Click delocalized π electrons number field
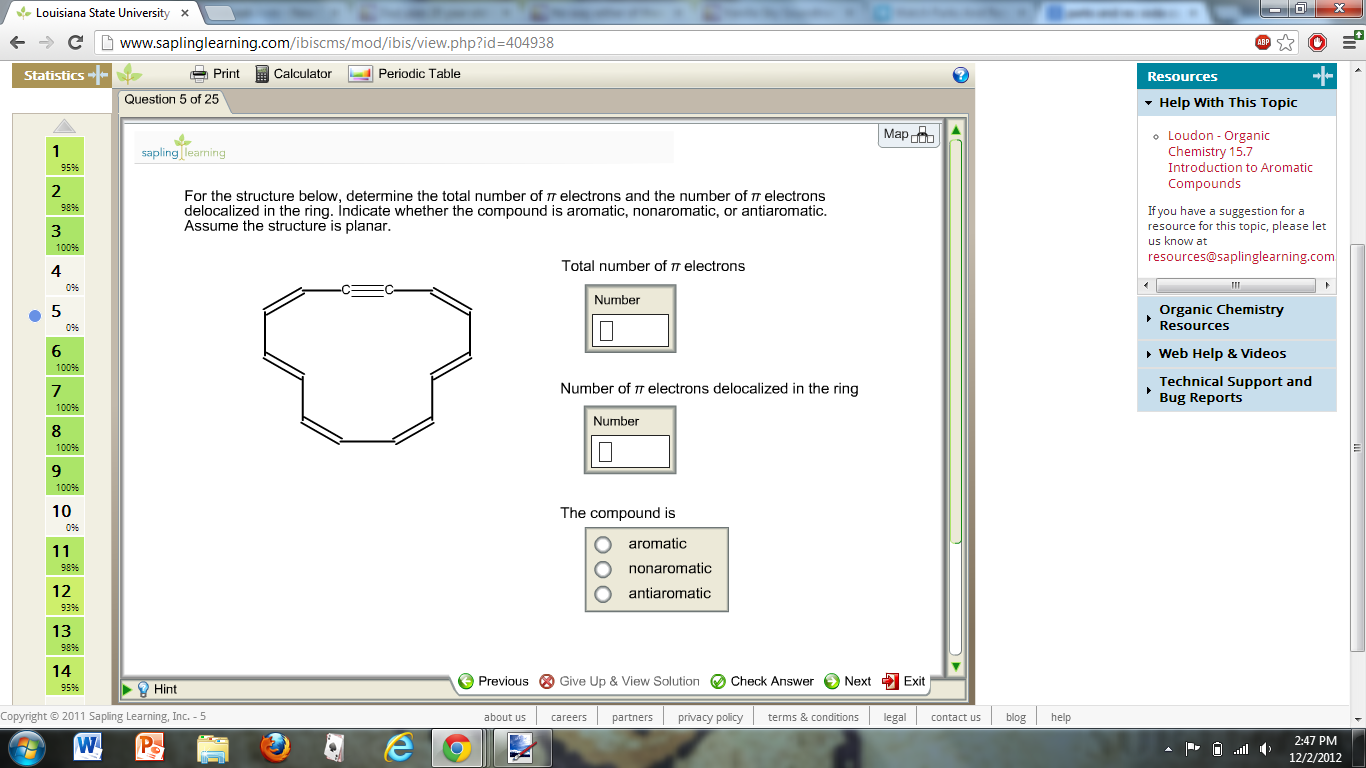The image size is (1366, 768). point(630,452)
